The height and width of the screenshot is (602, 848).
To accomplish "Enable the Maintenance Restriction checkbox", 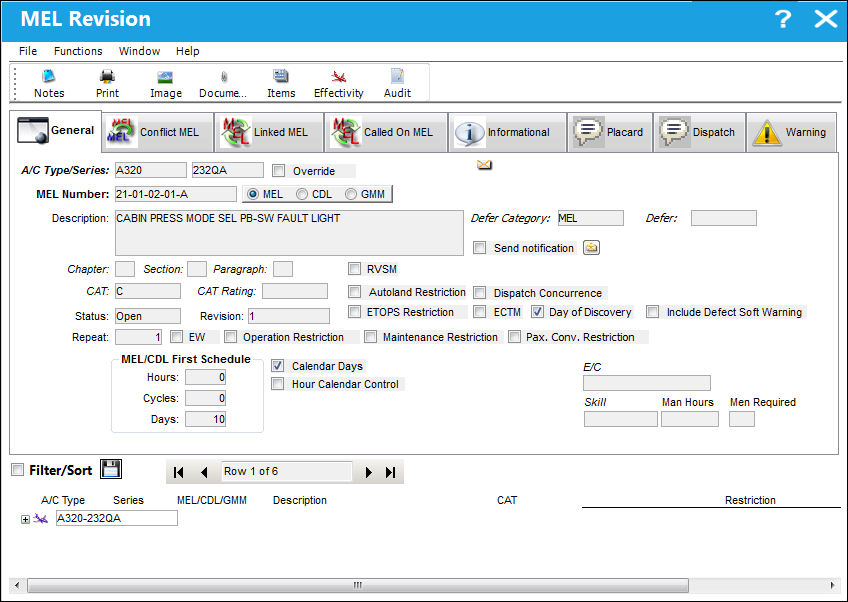I will 370,337.
